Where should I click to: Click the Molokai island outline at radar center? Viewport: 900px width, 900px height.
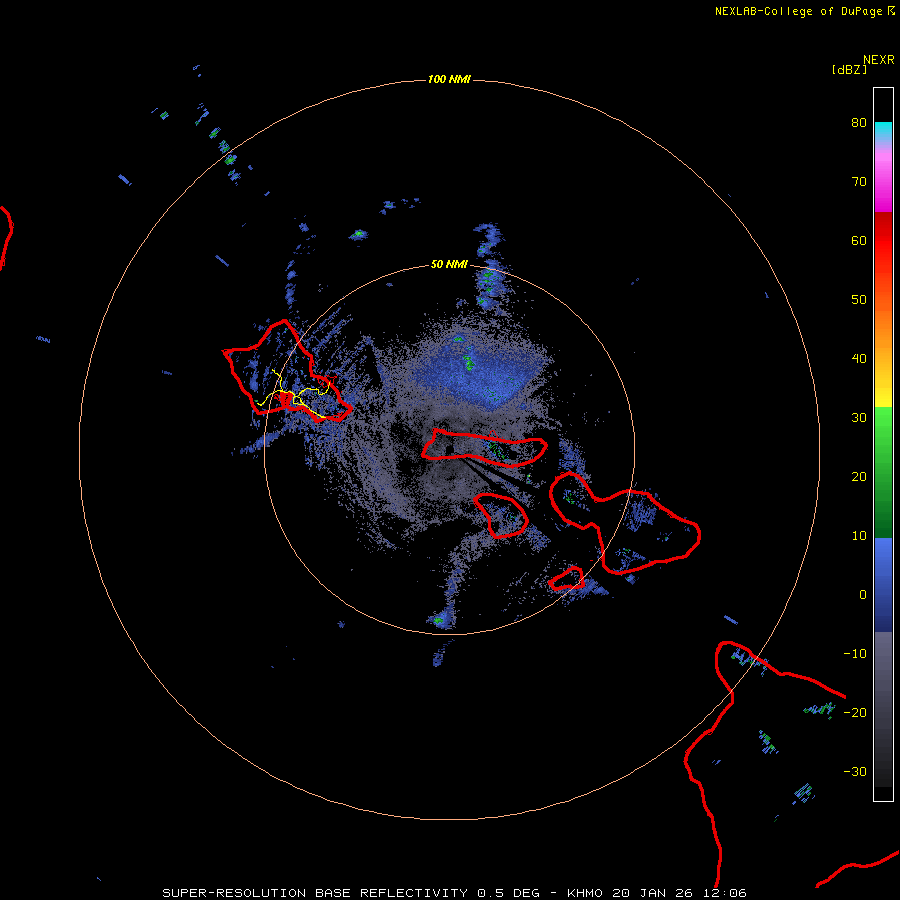[x=484, y=448]
